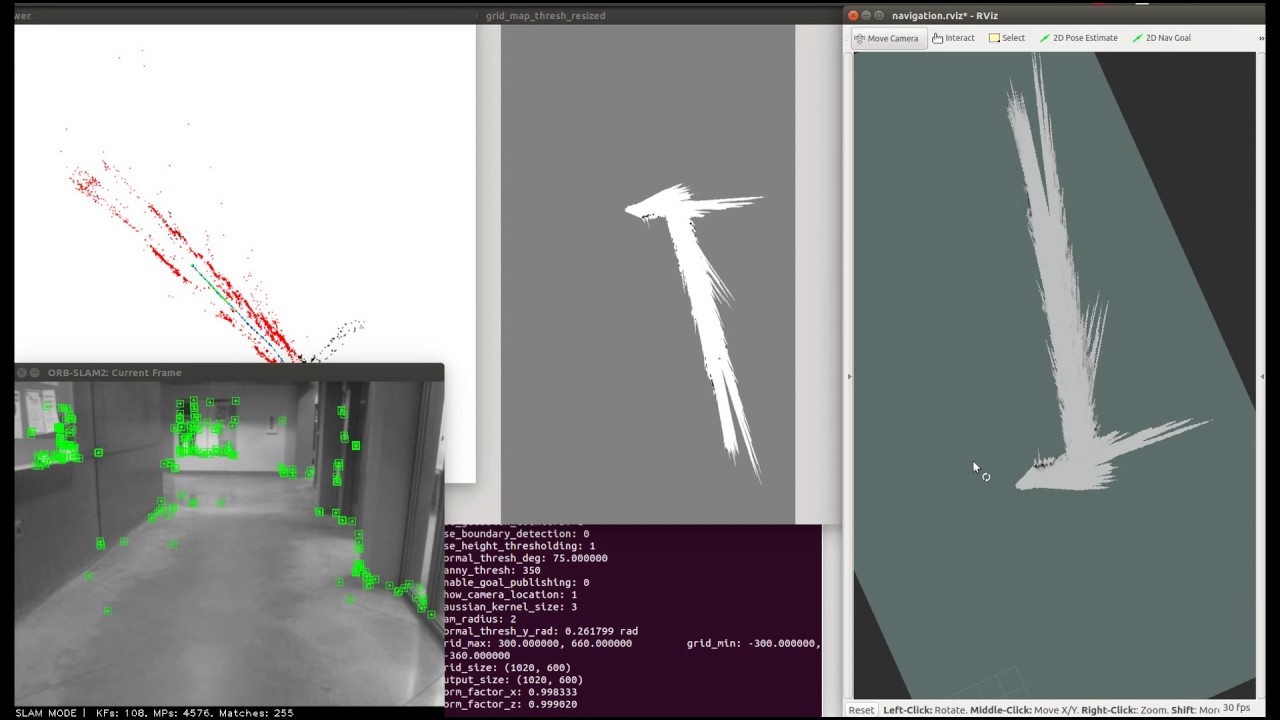The image size is (1280, 720).
Task: Close the ORB-SLAM2 Current Frame window
Action: tap(22, 372)
